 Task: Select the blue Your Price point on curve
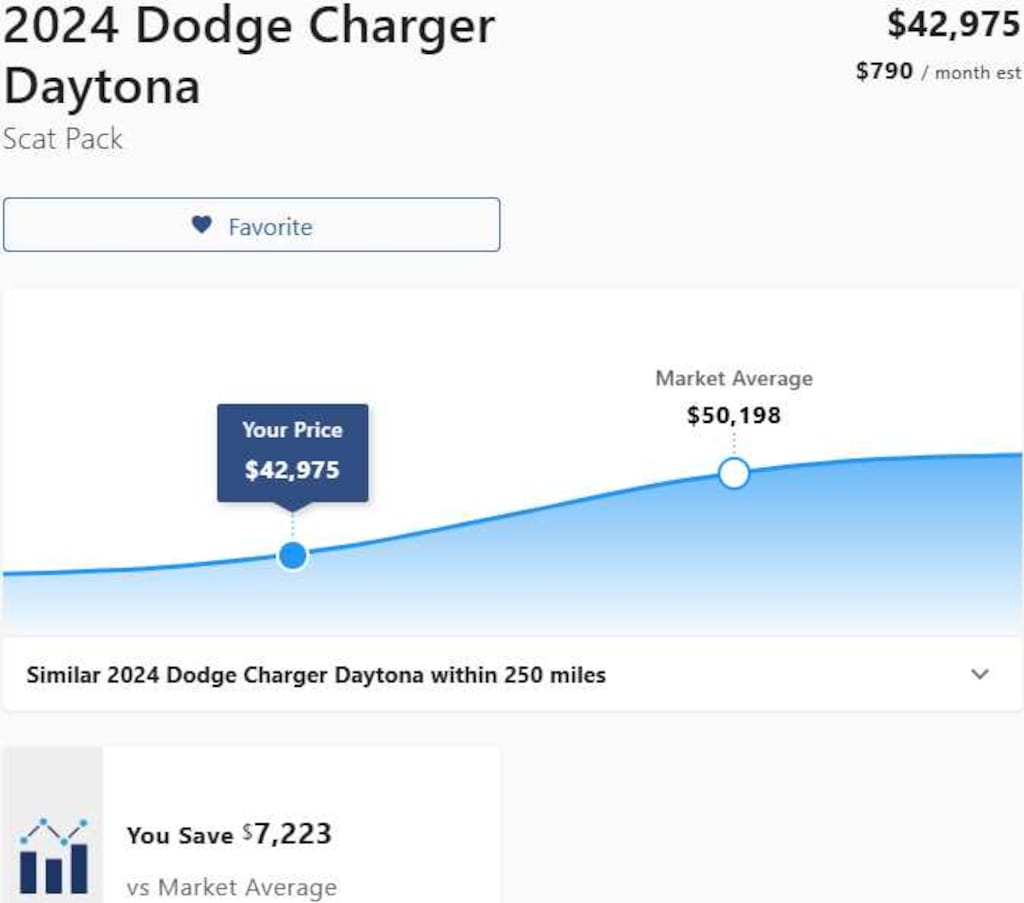point(293,555)
